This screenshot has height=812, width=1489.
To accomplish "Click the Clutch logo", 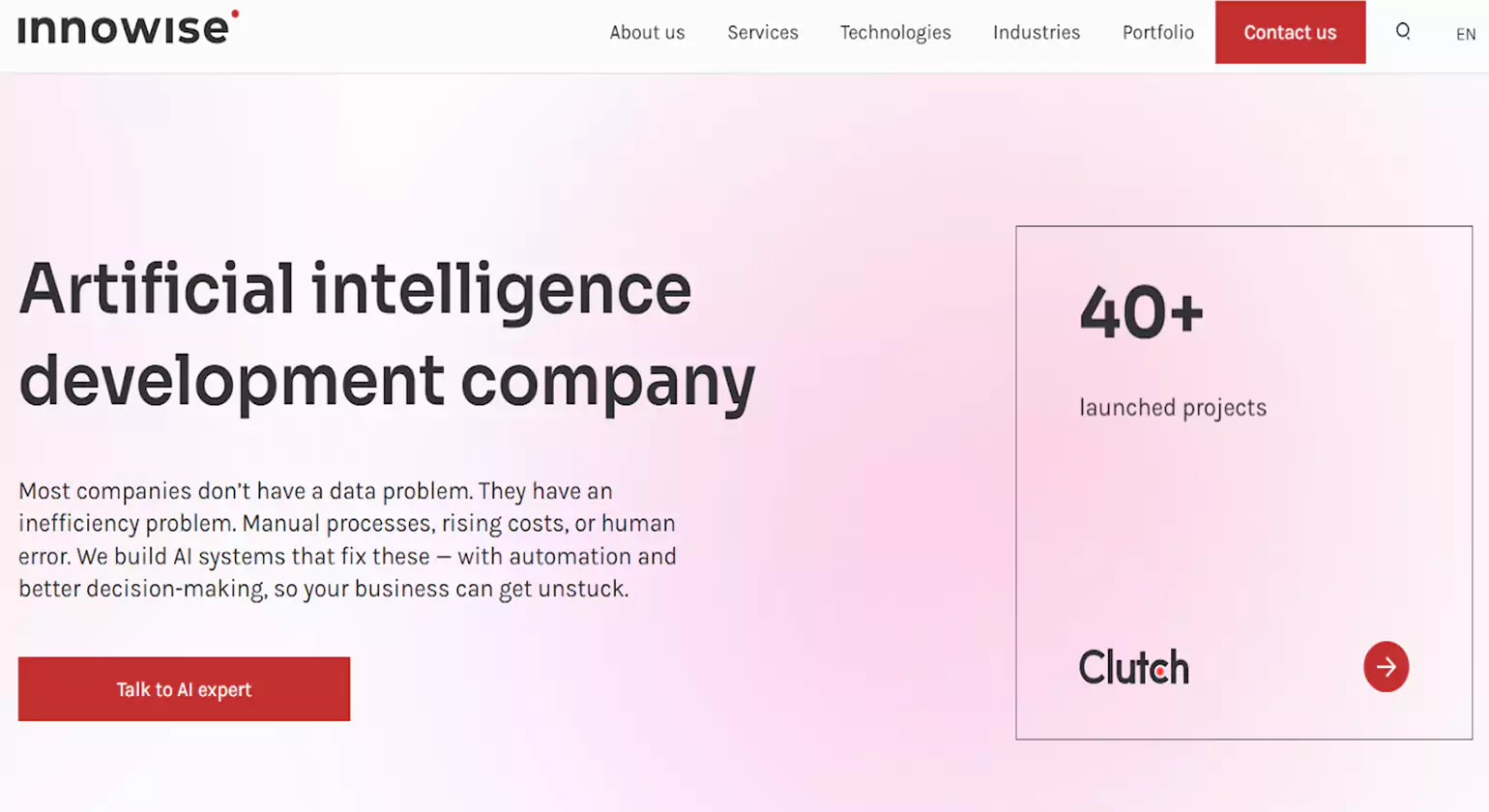I will (x=1133, y=667).
